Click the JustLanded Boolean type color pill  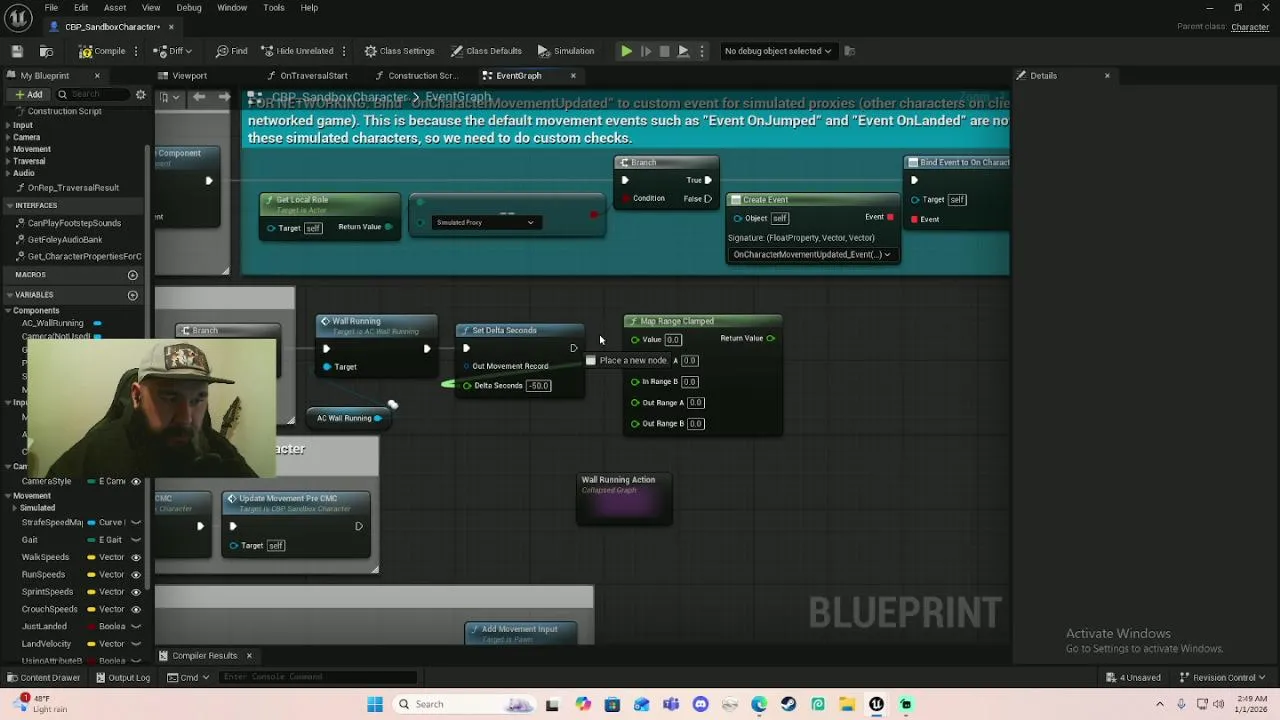[91, 627]
